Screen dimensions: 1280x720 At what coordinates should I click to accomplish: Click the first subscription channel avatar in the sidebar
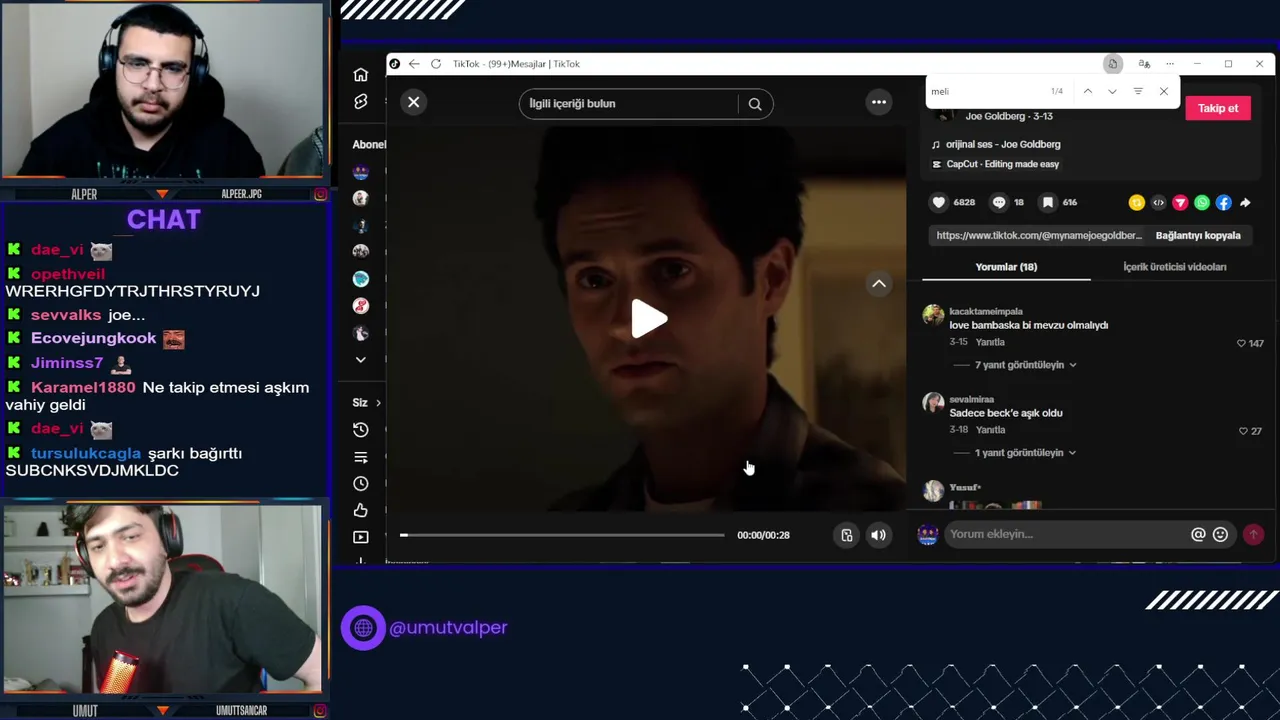pyautogui.click(x=361, y=172)
